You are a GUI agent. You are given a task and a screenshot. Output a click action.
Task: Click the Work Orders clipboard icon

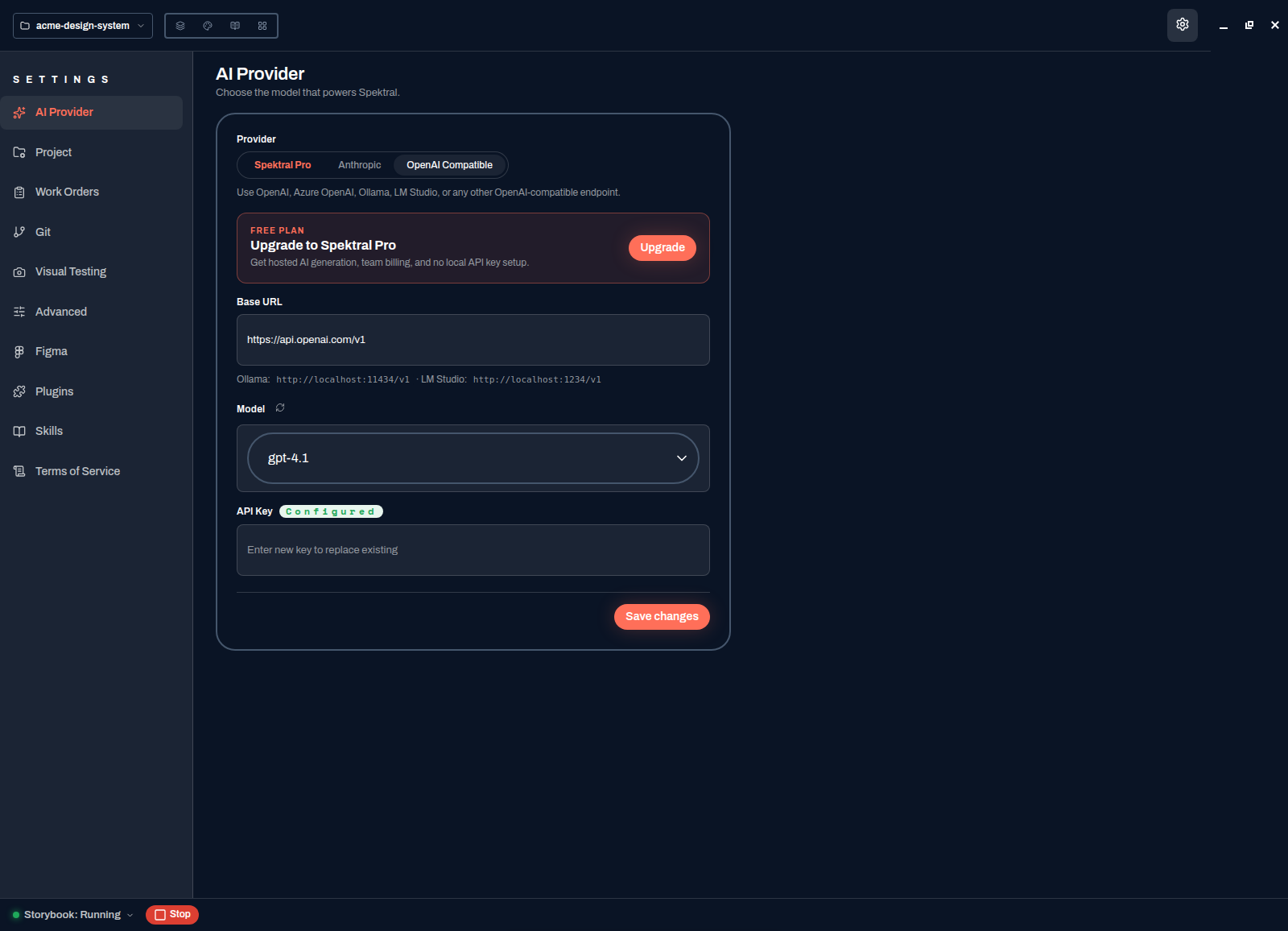(19, 192)
